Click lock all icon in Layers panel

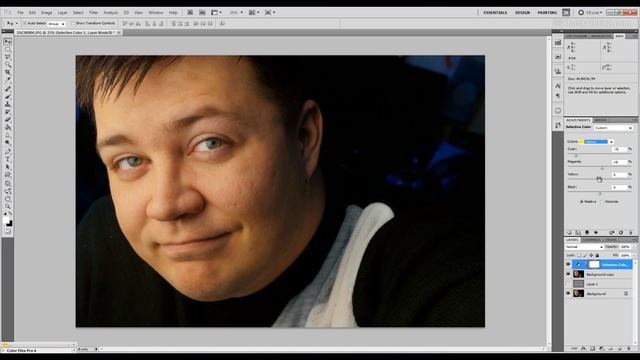click(597, 256)
